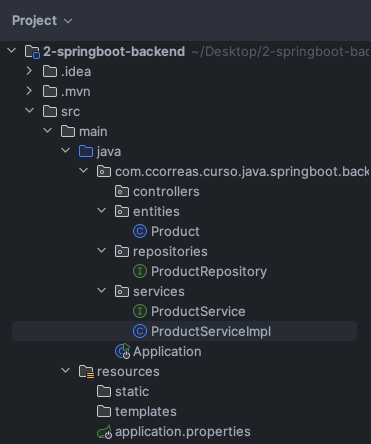Click the src folder icon

(50, 111)
